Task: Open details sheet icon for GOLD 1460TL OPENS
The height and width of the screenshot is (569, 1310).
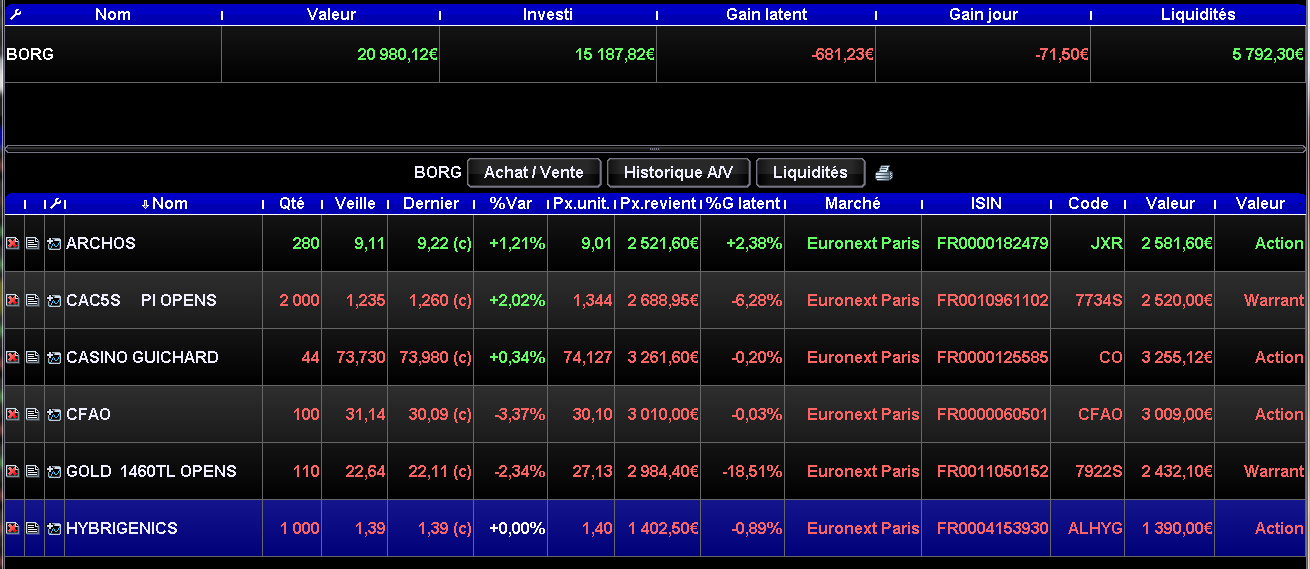Action: click(x=33, y=471)
